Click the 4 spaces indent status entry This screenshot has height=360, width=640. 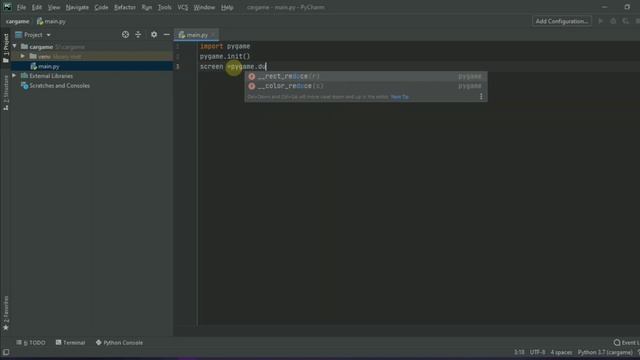point(561,352)
